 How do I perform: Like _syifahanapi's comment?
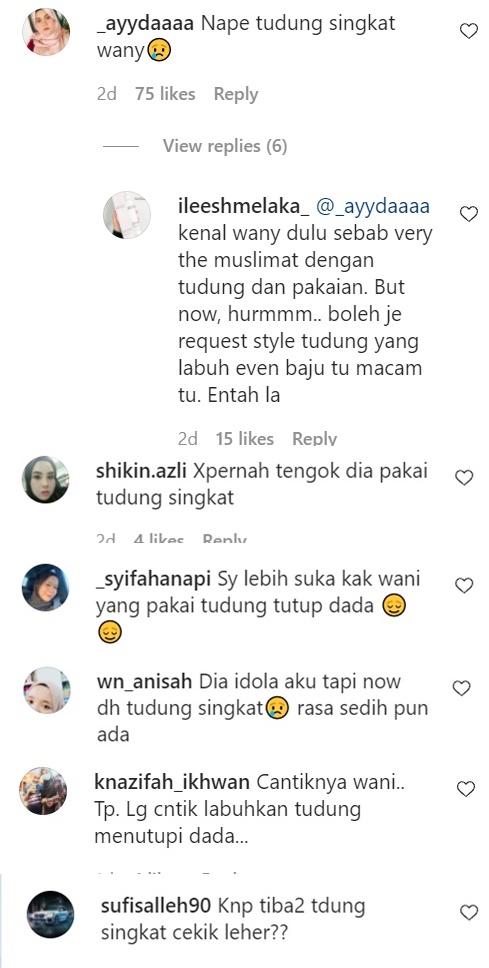(464, 585)
